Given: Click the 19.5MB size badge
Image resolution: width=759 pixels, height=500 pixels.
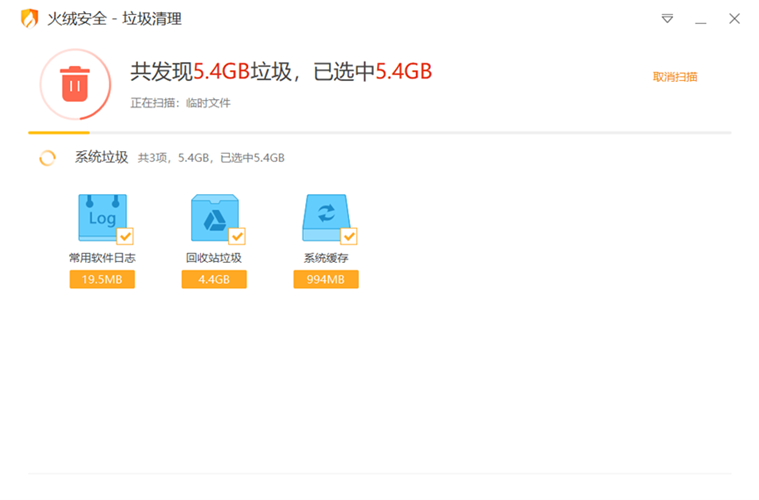Looking at the screenshot, I should point(102,279).
